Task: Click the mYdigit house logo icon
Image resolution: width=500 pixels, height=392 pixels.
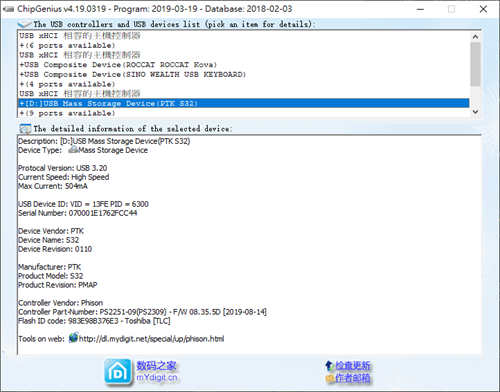Action: click(118, 371)
